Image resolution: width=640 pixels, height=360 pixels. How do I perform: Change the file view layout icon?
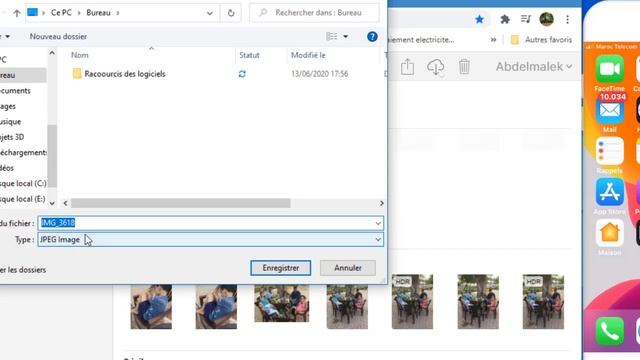point(331,36)
